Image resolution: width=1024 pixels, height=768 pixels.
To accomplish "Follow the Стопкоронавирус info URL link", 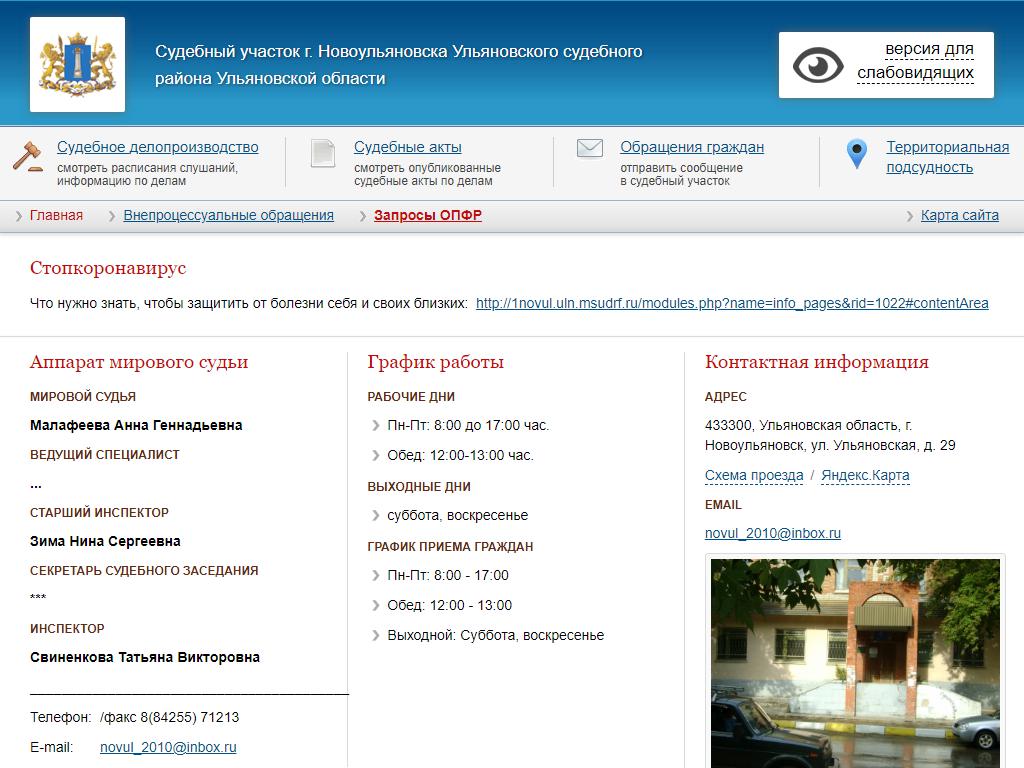I will [x=731, y=303].
